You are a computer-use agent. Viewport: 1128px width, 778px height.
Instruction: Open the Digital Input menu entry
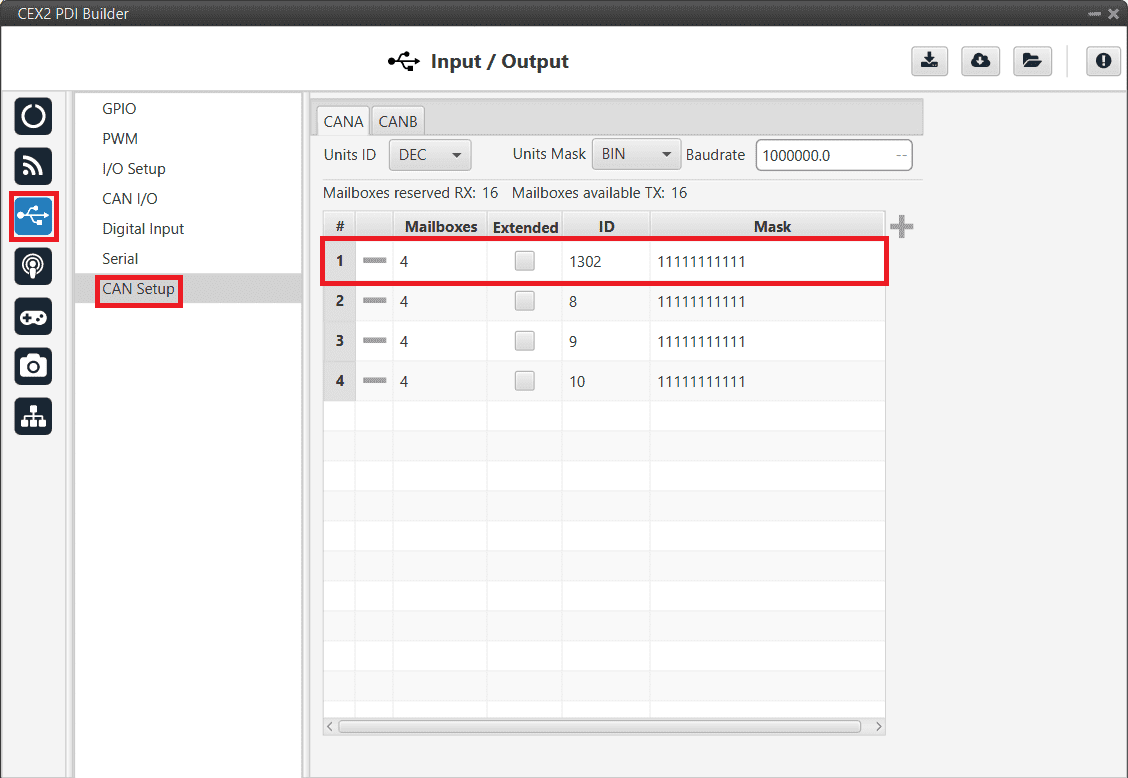143,229
